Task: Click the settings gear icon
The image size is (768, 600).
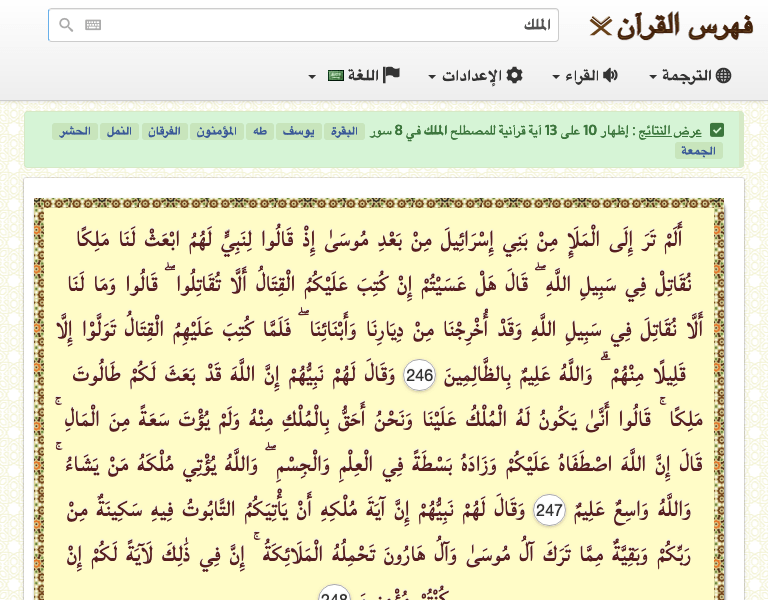Action: point(515,76)
